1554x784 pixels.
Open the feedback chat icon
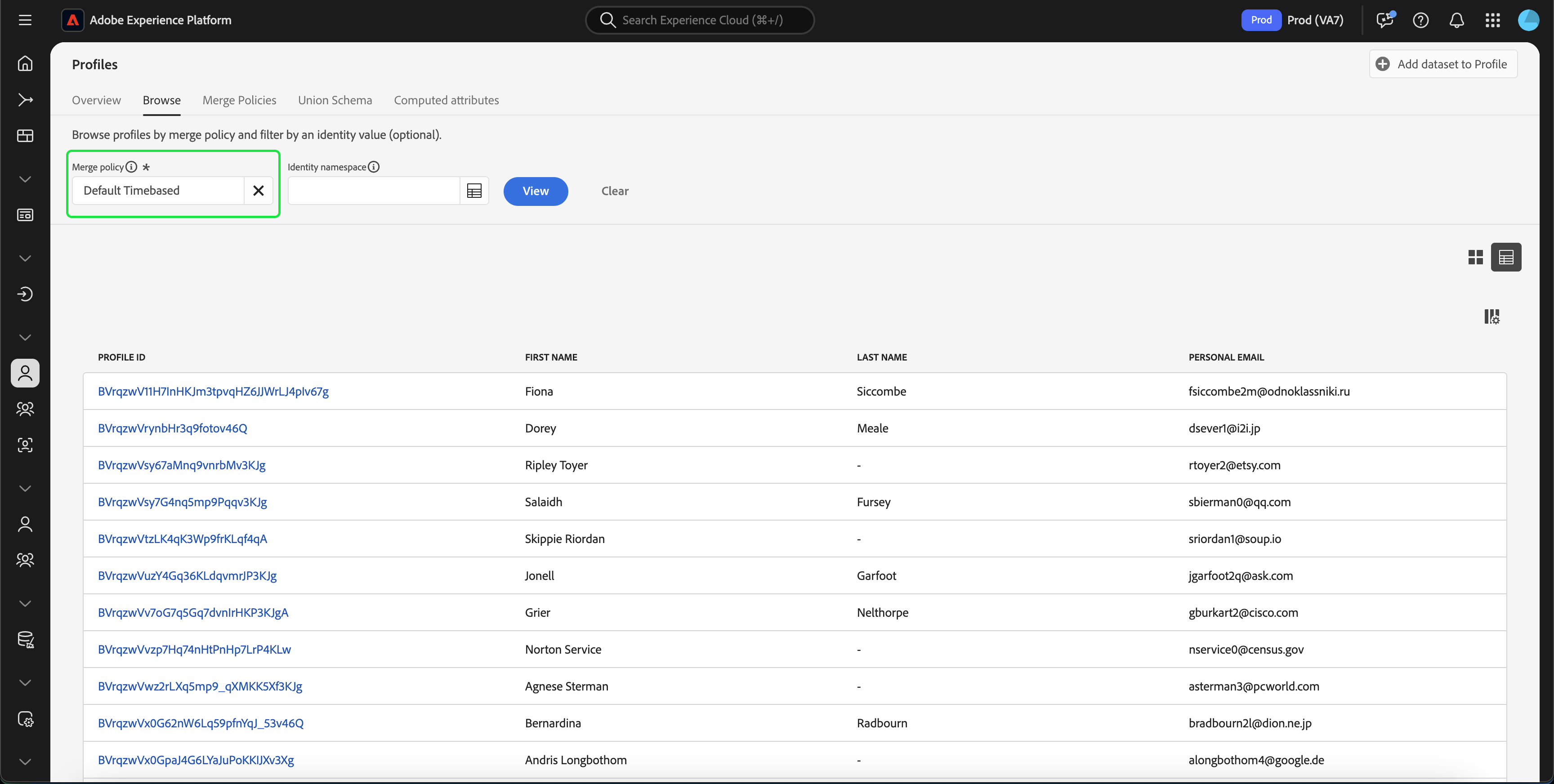pyautogui.click(x=1384, y=20)
